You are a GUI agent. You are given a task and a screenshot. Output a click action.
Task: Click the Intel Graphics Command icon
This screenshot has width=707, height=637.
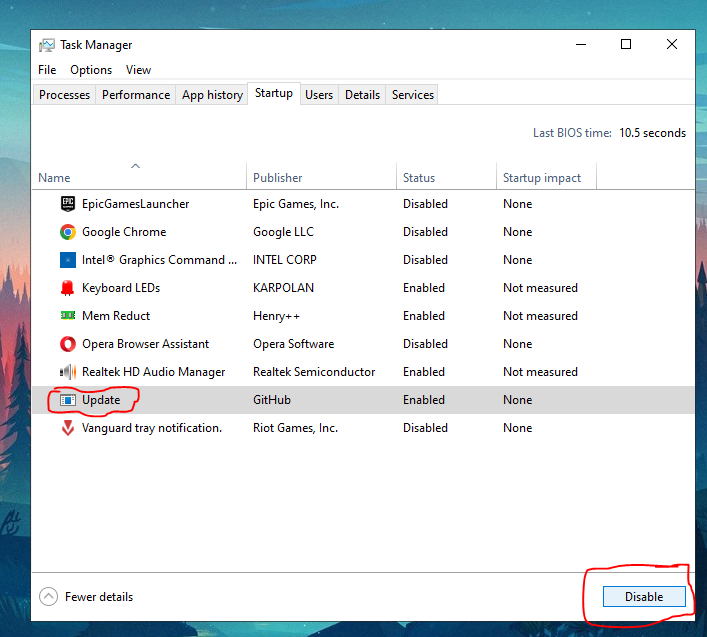coord(68,260)
